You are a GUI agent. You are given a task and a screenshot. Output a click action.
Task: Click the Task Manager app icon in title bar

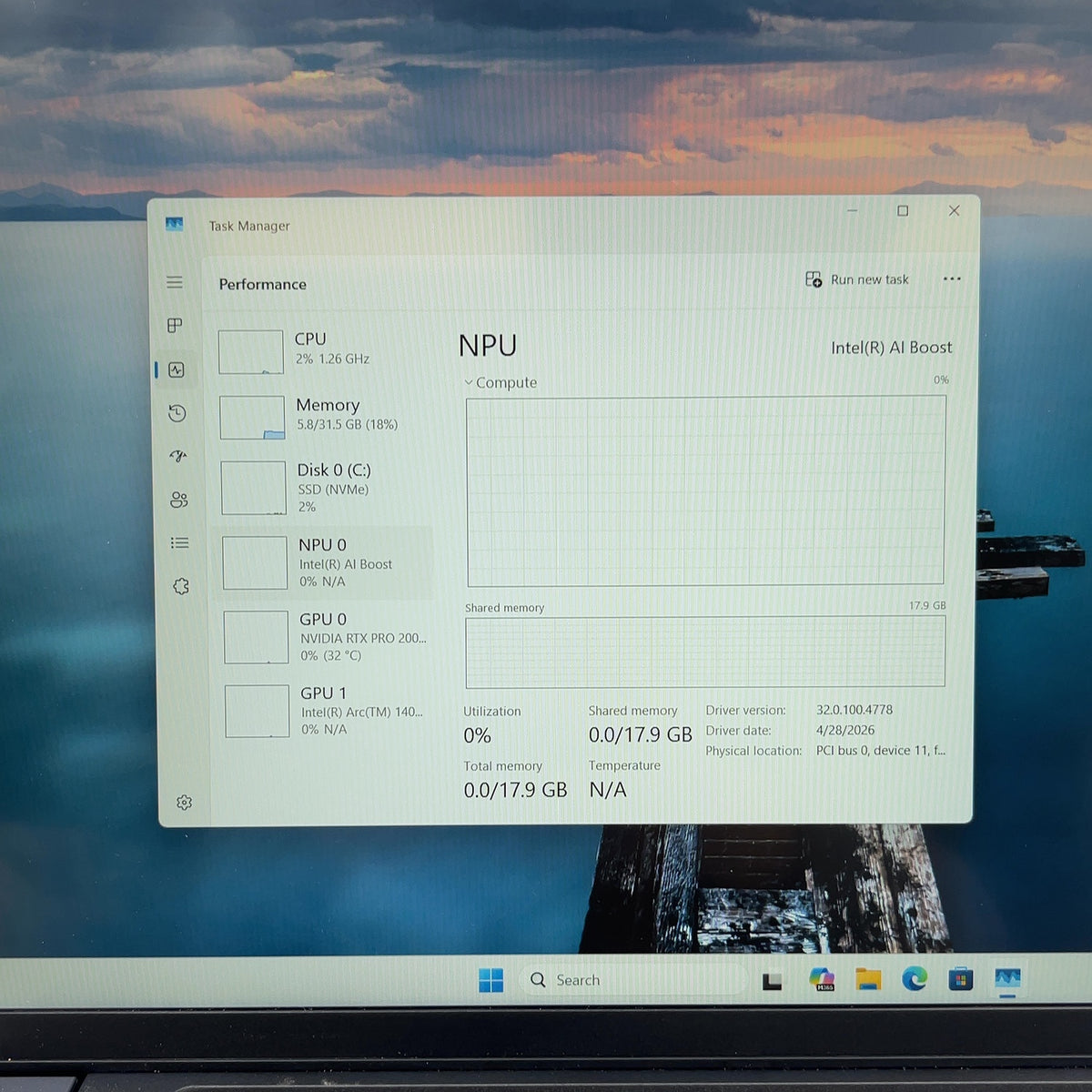click(175, 224)
